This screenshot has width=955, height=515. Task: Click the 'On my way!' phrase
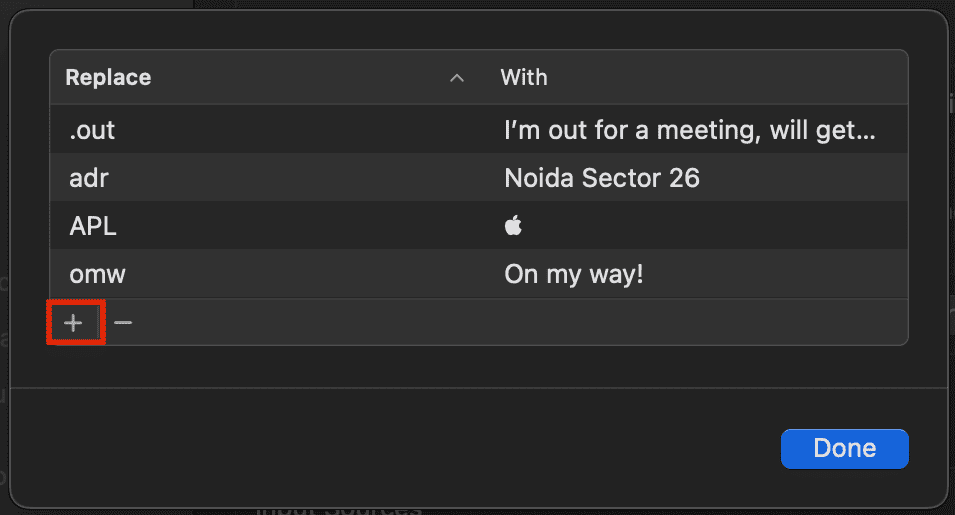tap(574, 274)
